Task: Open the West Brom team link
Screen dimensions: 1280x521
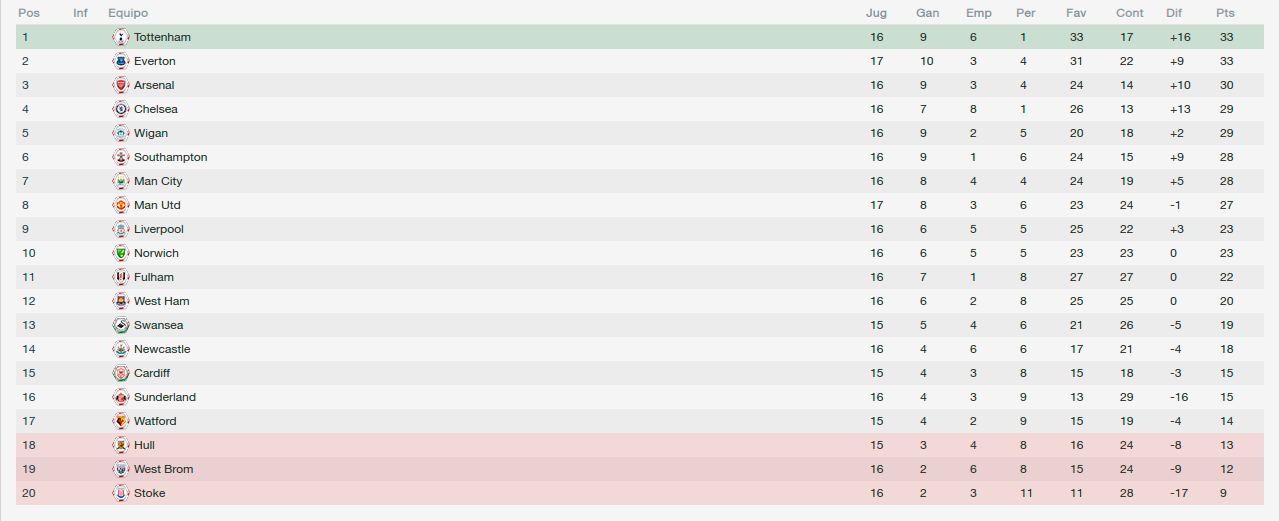Action: click(x=164, y=469)
